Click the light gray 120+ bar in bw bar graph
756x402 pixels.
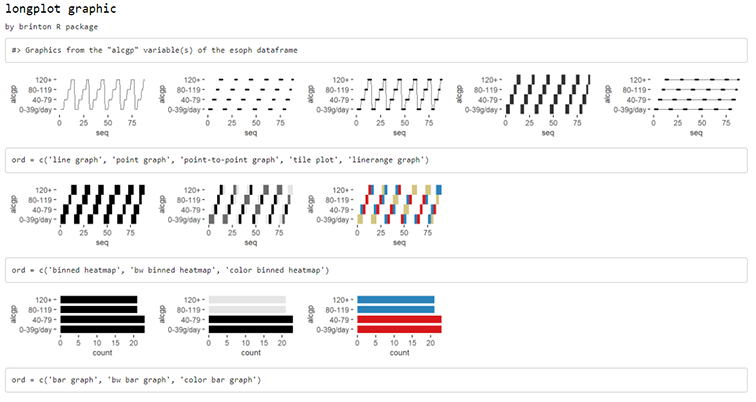(247, 300)
